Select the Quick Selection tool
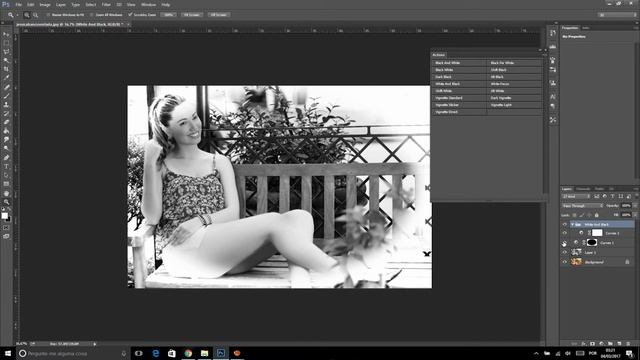The width and height of the screenshot is (640, 360). [6, 60]
